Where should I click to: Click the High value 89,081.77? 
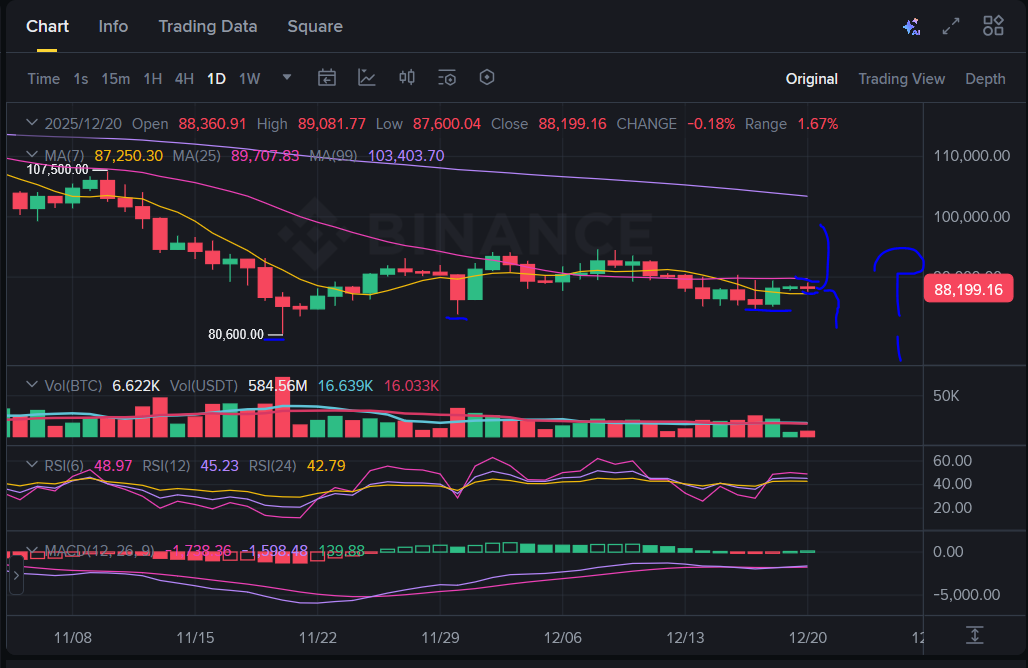click(332, 123)
